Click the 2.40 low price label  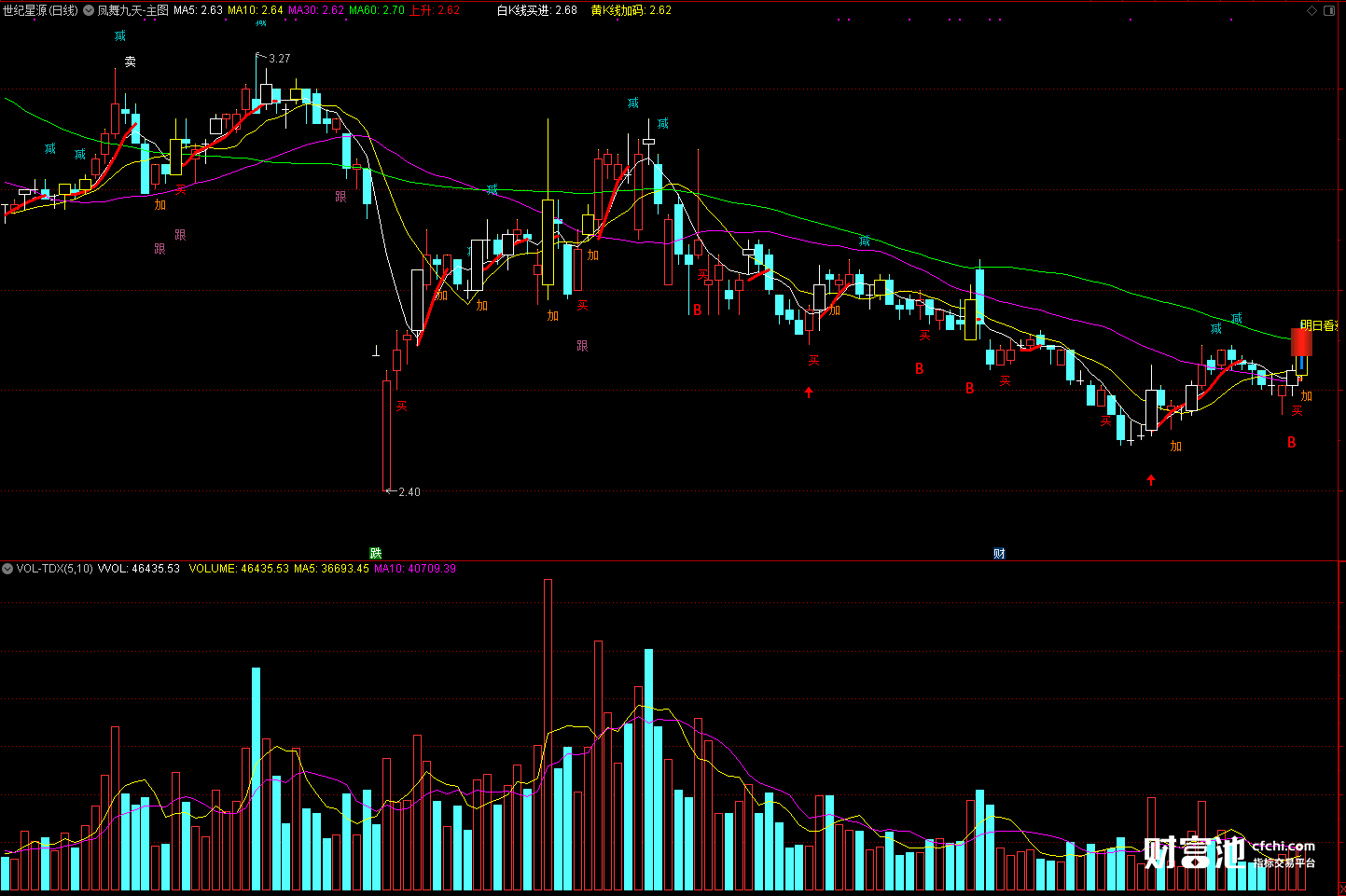pyautogui.click(x=409, y=492)
